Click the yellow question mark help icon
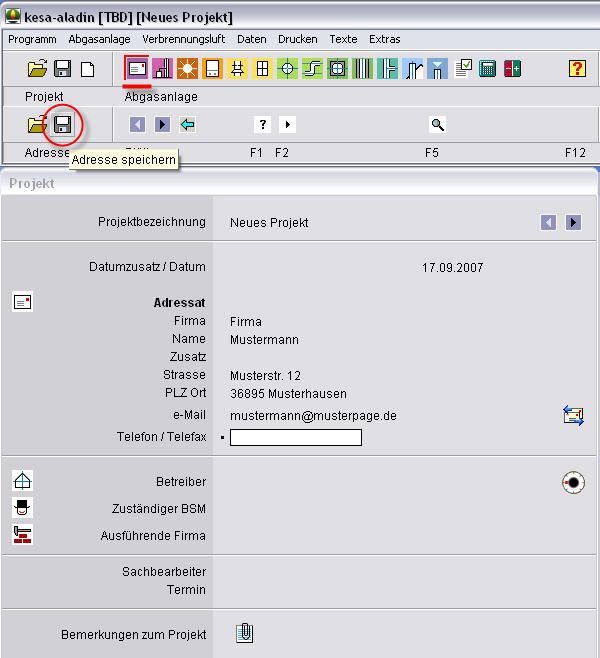The height and width of the screenshot is (658, 600). (x=577, y=69)
